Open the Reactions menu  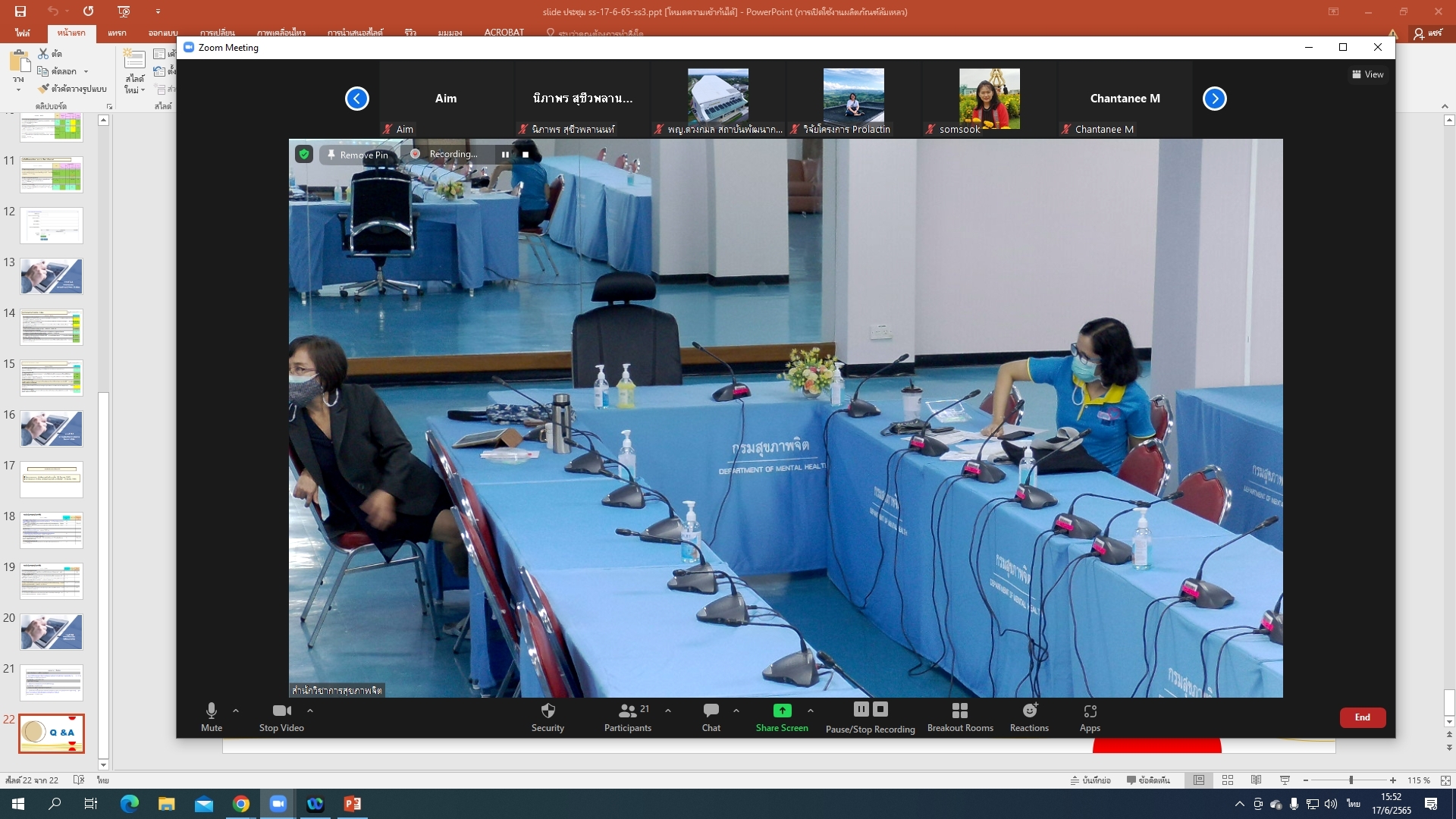click(x=1029, y=711)
